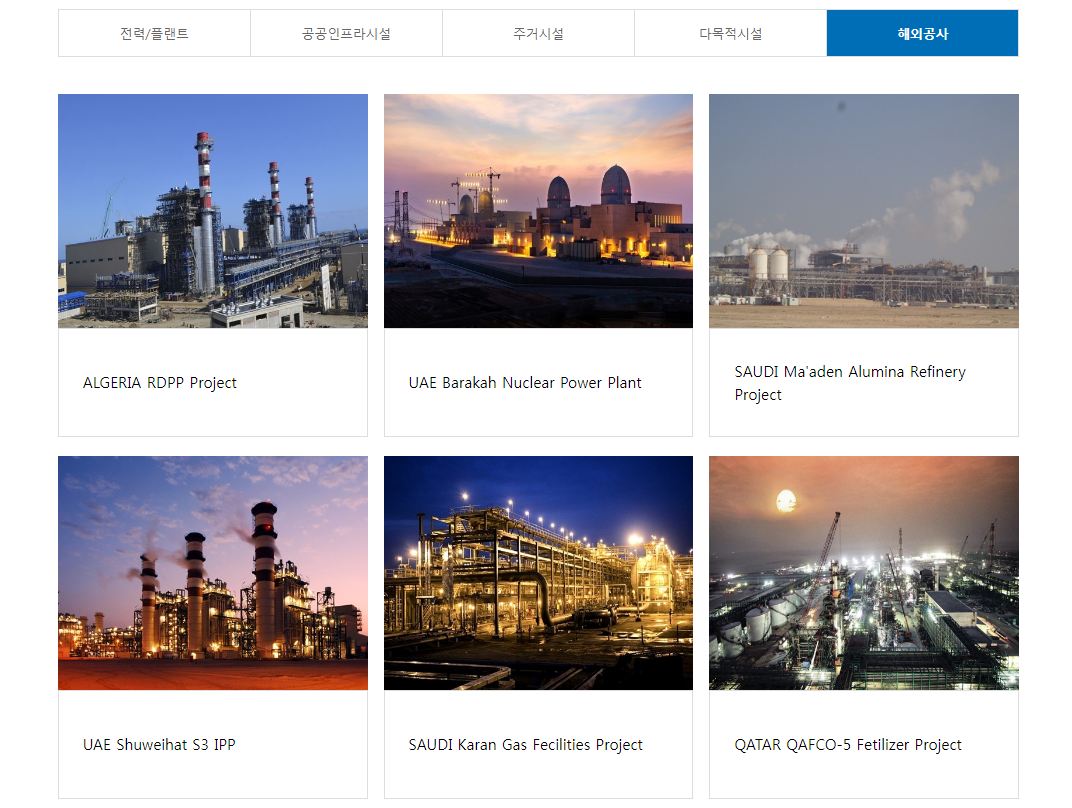1072x808 pixels.
Task: Click the "ALGERIA RDPP Project" title text
Action: 160,383
